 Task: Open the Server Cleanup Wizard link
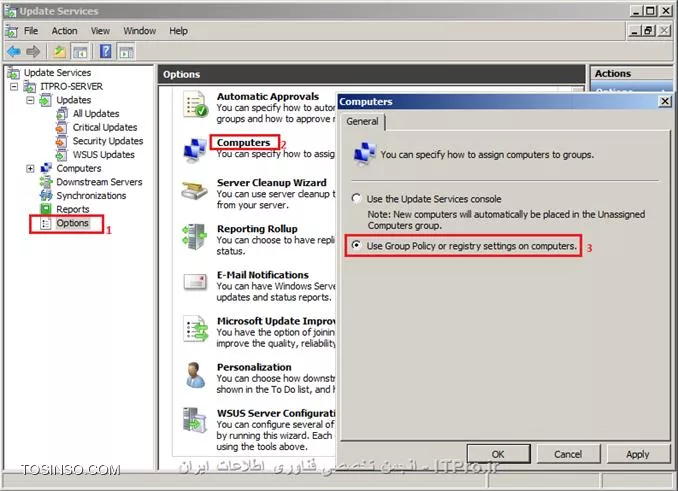pos(272,182)
